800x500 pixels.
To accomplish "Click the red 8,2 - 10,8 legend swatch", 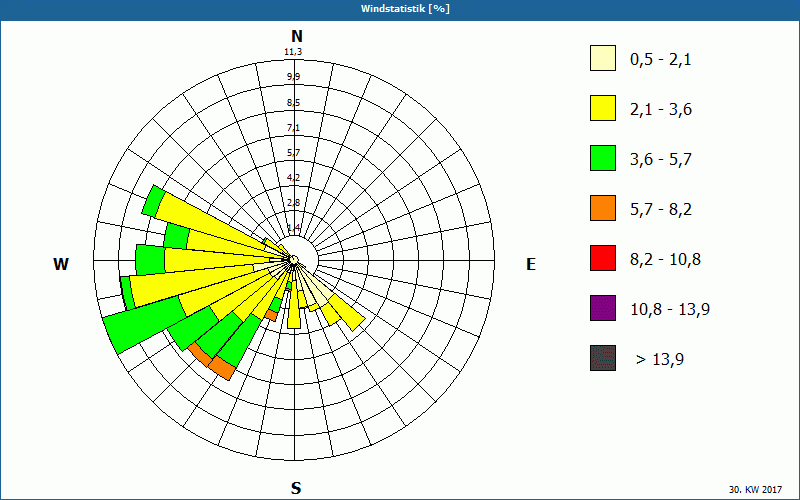I will coord(603,258).
